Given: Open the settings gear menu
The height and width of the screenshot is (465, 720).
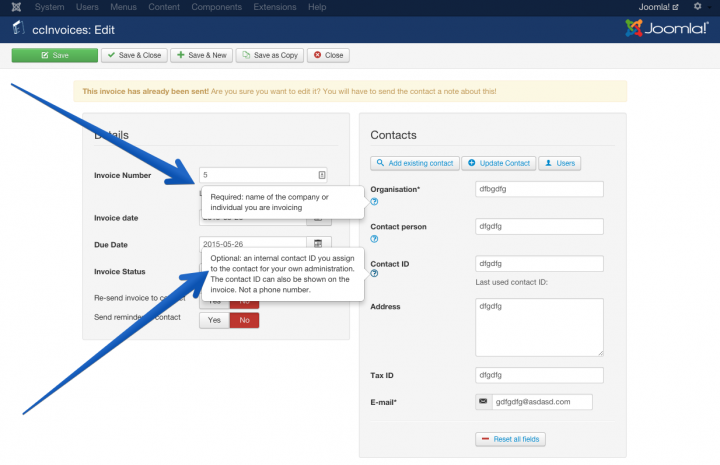Looking at the screenshot, I should (x=698, y=6).
